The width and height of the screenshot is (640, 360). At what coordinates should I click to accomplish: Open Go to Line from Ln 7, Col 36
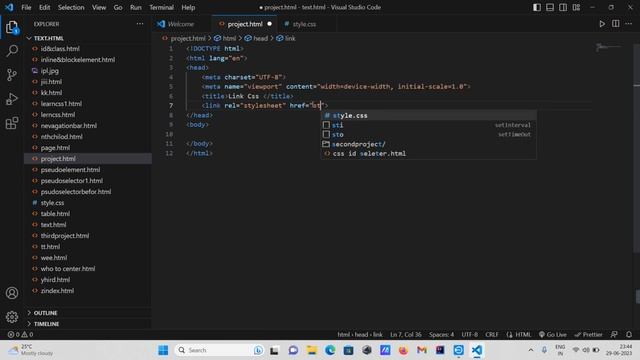click(406, 334)
